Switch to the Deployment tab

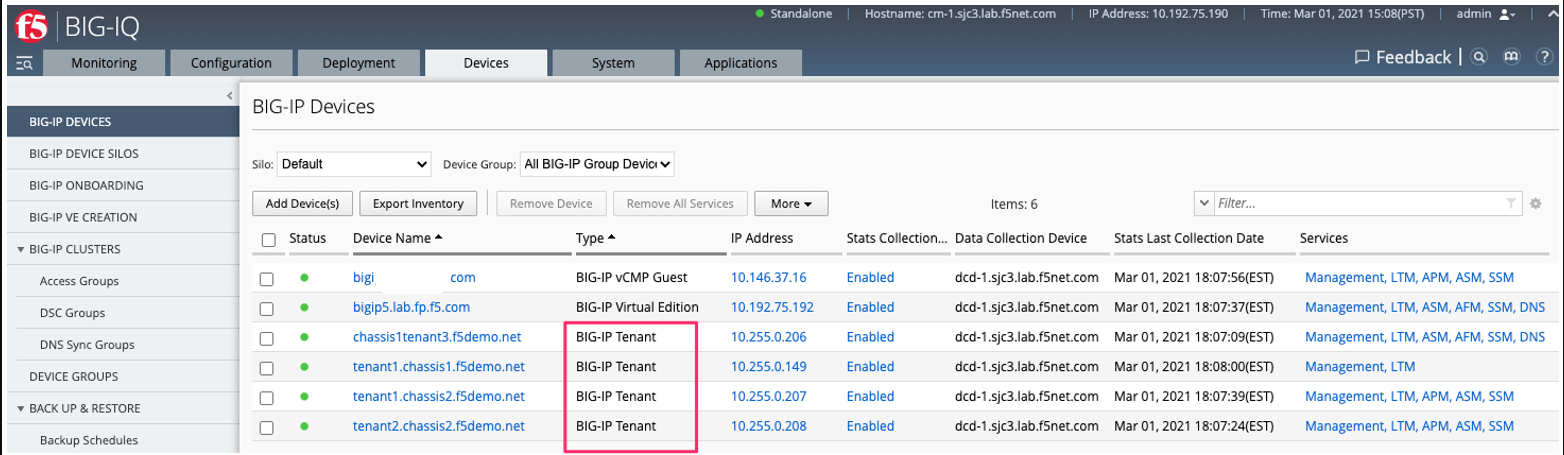(x=358, y=63)
